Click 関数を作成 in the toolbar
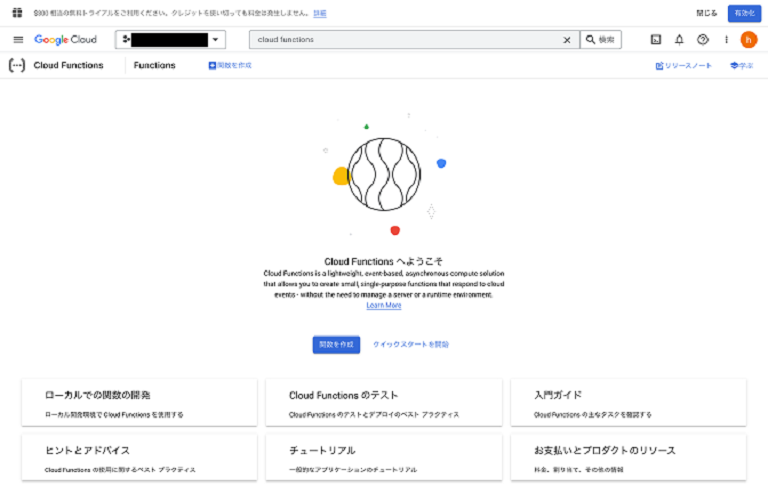Screen dimensions: 768x502 point(230,65)
